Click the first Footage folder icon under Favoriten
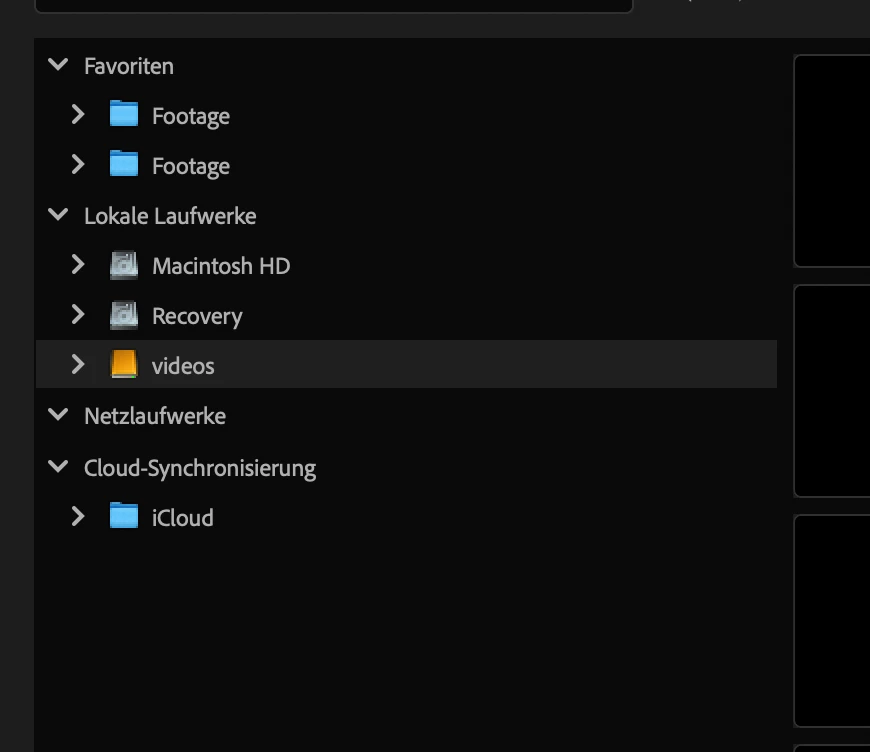 click(x=124, y=114)
